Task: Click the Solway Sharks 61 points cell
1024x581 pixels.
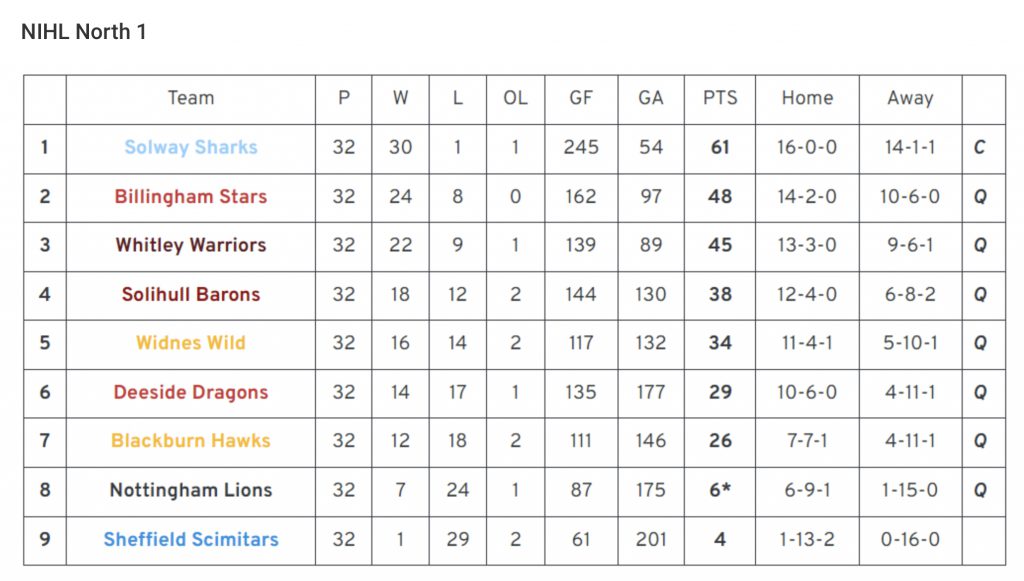Action: [720, 148]
